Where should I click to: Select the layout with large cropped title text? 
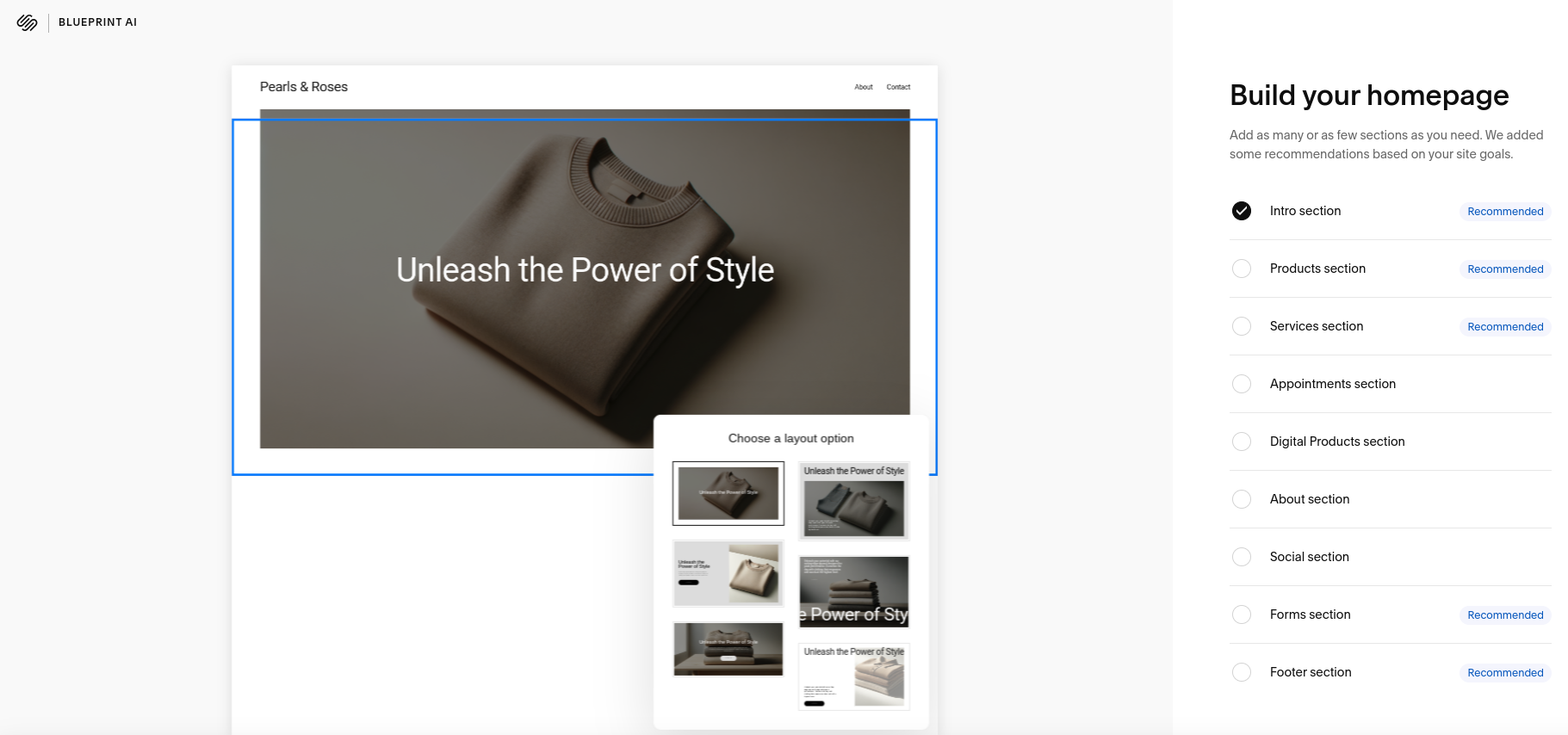pos(853,591)
